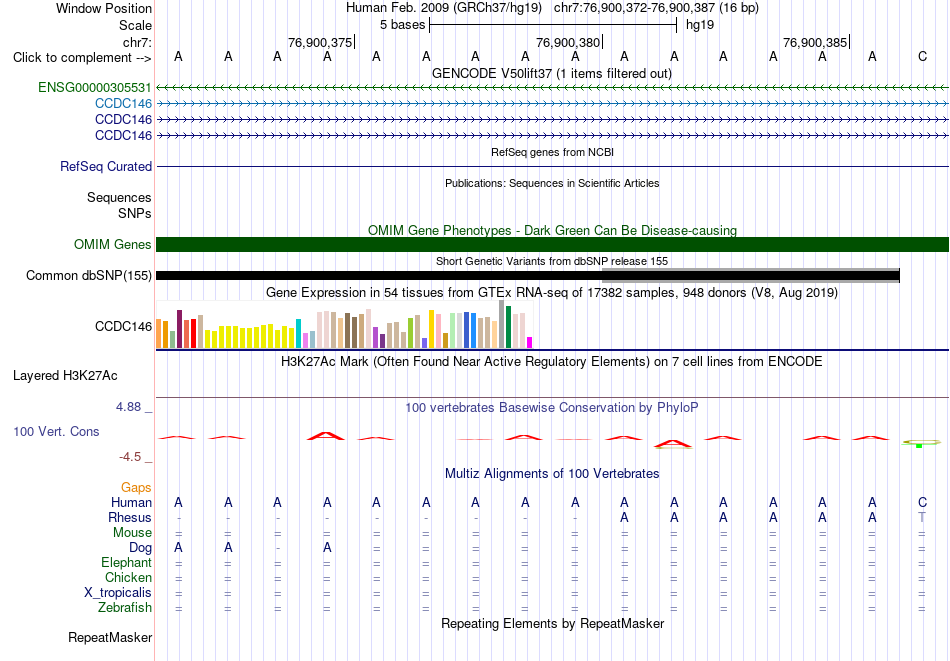Open 'Short Genetic Variants from dbSNP release 155' title
950x661 pixels.
click(552, 261)
